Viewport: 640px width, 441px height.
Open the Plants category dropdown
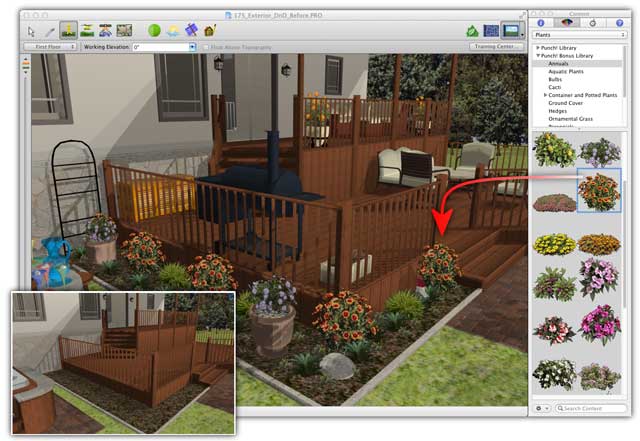tap(581, 34)
